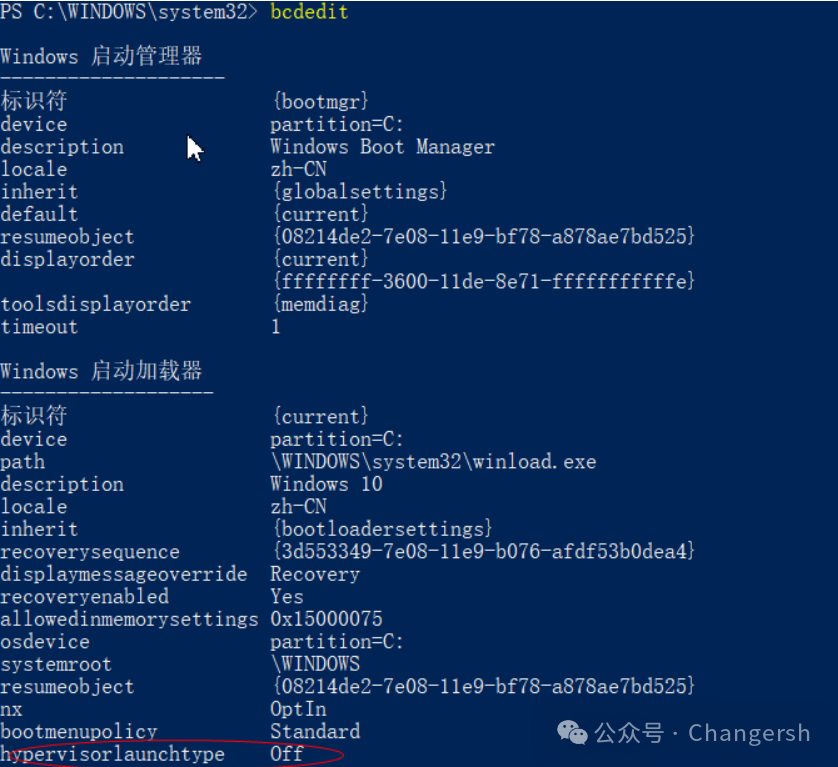Click the Windows 10 description value

point(326,484)
